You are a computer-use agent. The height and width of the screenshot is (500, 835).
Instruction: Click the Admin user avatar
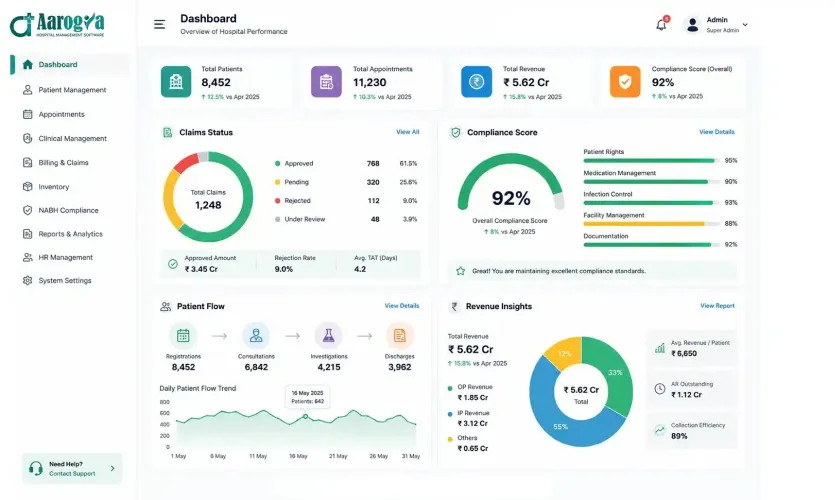(x=692, y=24)
